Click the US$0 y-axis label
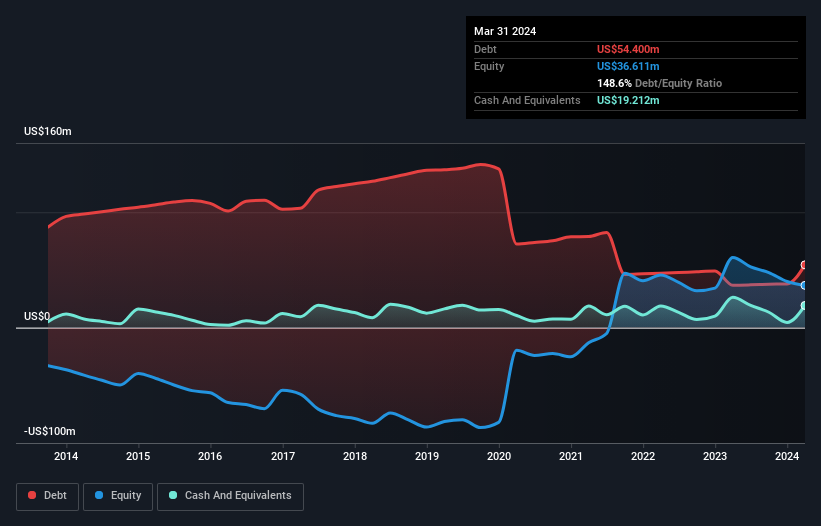This screenshot has height=526, width=821. 37,317
